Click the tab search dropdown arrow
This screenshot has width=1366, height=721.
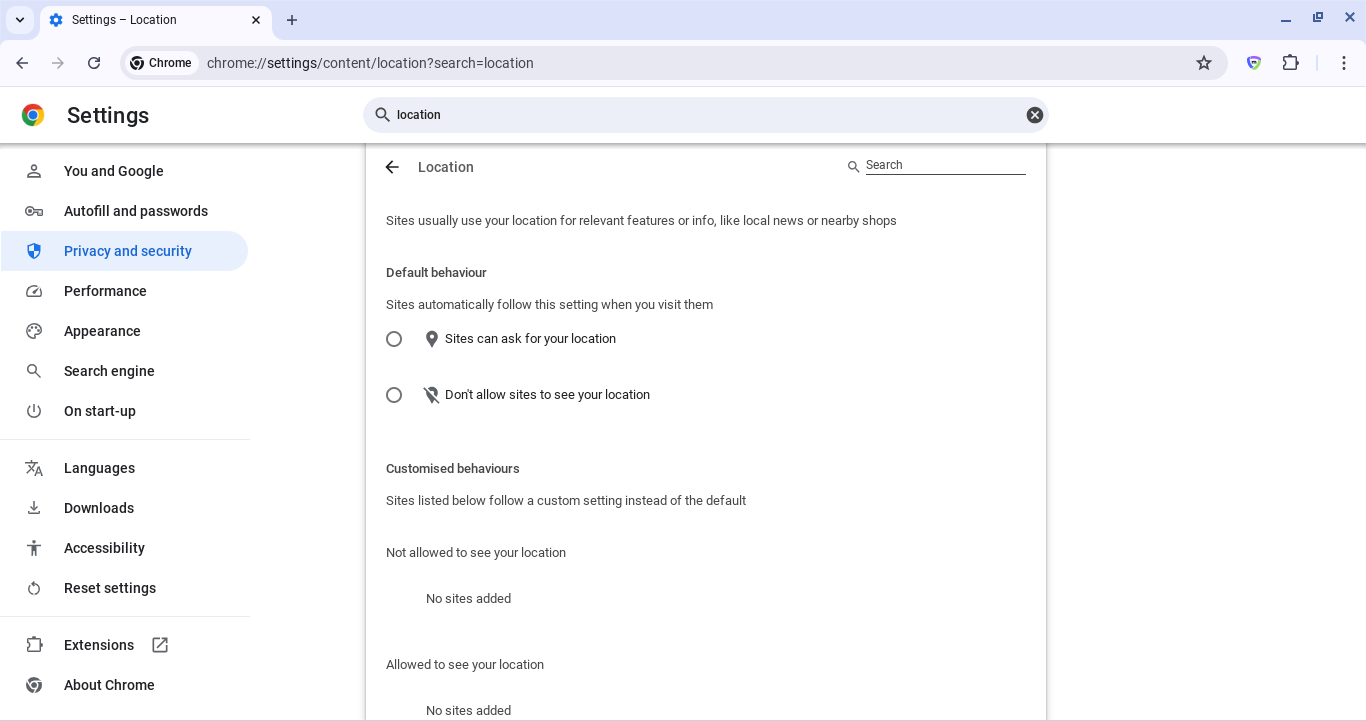20,20
